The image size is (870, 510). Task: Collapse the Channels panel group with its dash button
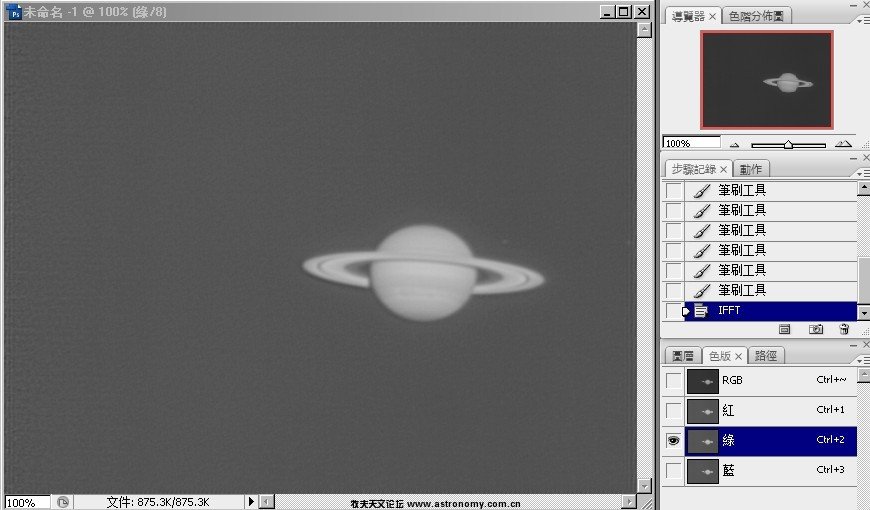coord(853,346)
